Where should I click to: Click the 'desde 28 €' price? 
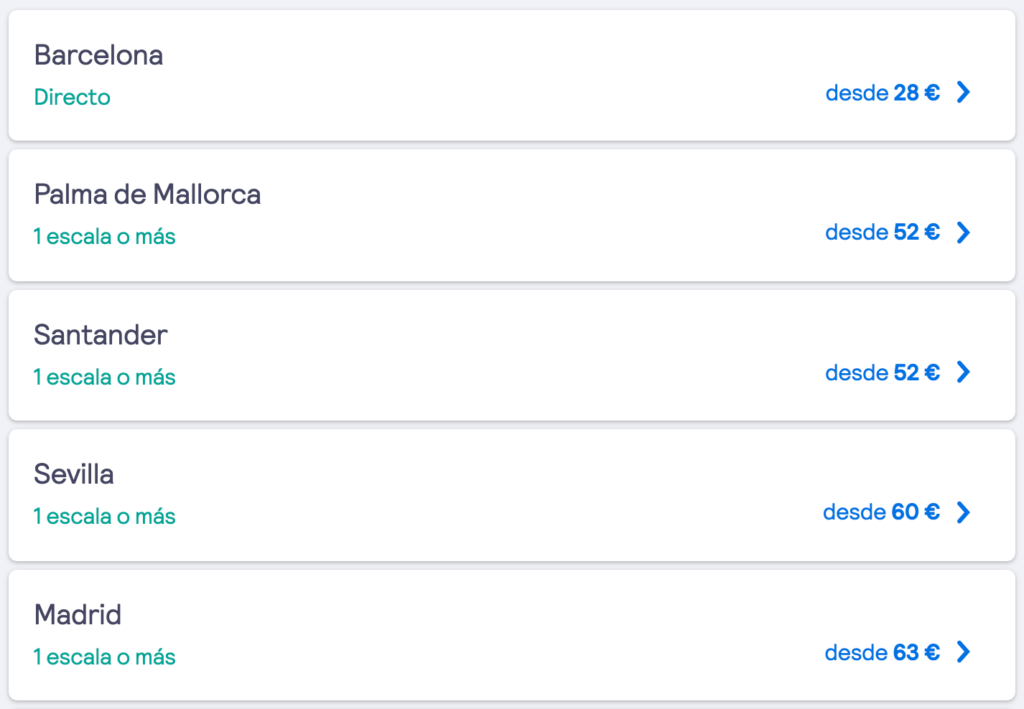pyautogui.click(x=882, y=93)
